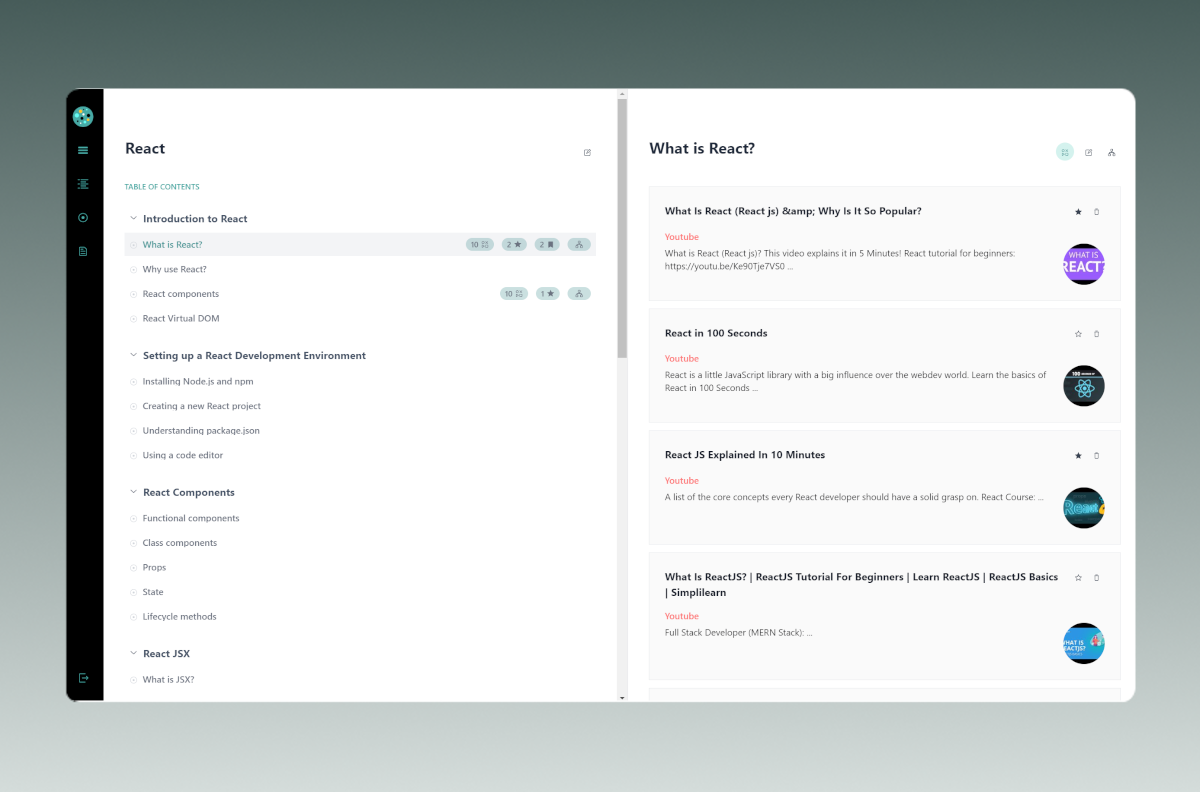Image resolution: width=1200 pixels, height=792 pixels.
Task: Collapse Setting up a React Development Environment section
Action: pyautogui.click(x=133, y=355)
